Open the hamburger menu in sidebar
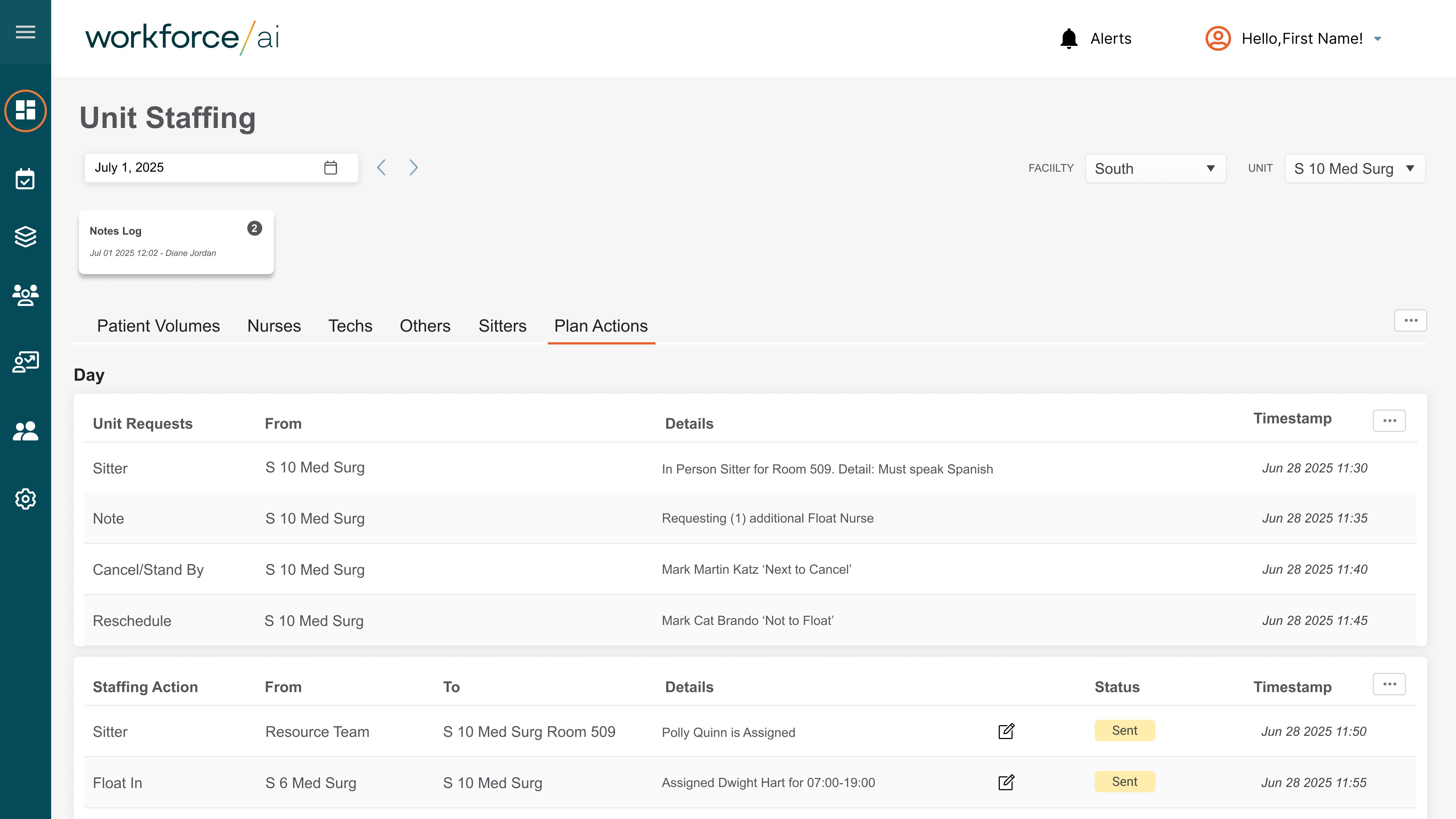Screen dimensions: 1456x819 click(x=26, y=32)
